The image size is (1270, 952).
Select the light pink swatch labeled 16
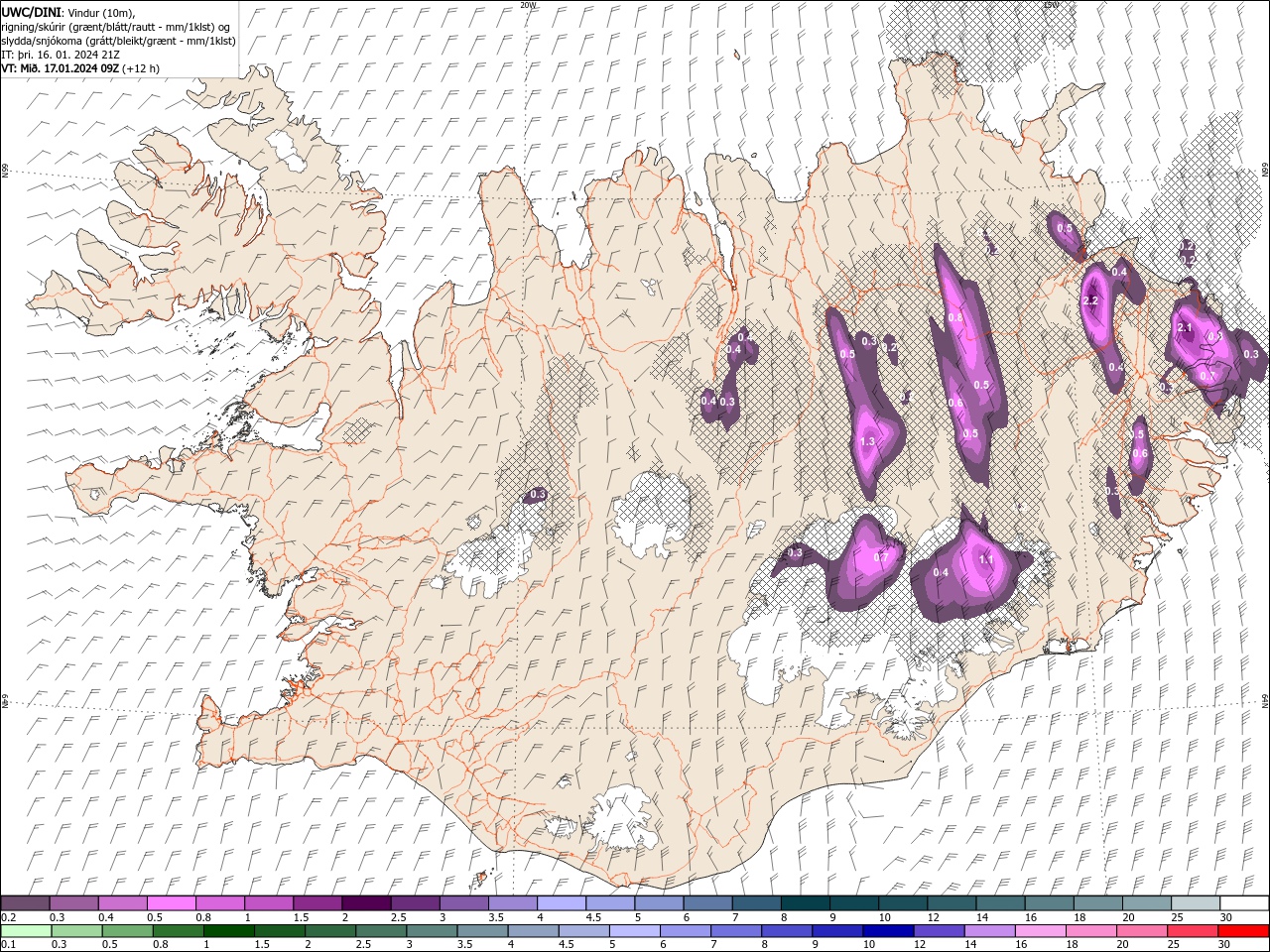click(1040, 931)
